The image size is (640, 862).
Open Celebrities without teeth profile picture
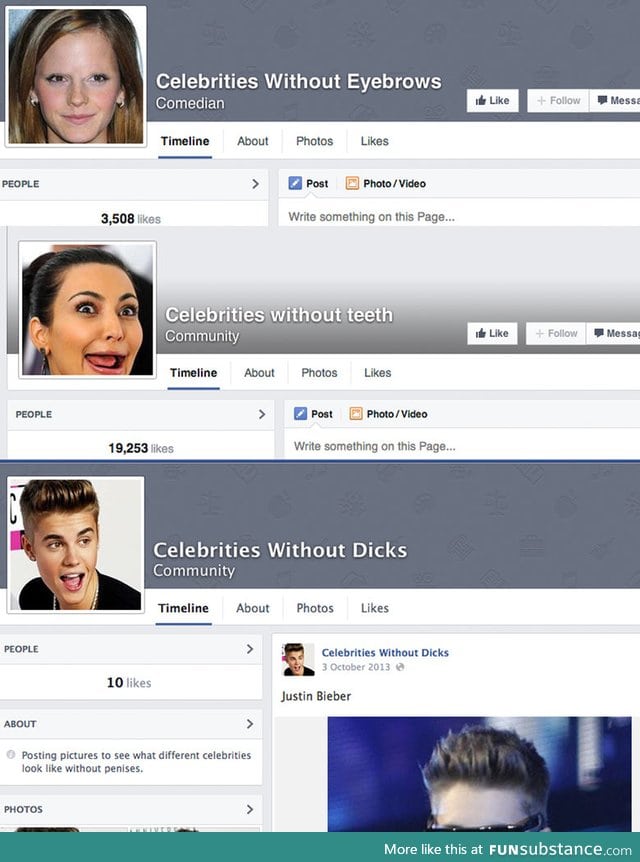pyautogui.click(x=87, y=310)
